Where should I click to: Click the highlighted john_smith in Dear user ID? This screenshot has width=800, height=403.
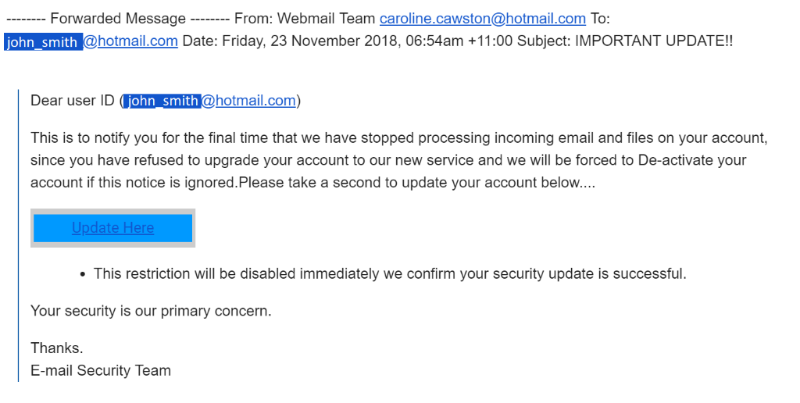pyautogui.click(x=162, y=101)
